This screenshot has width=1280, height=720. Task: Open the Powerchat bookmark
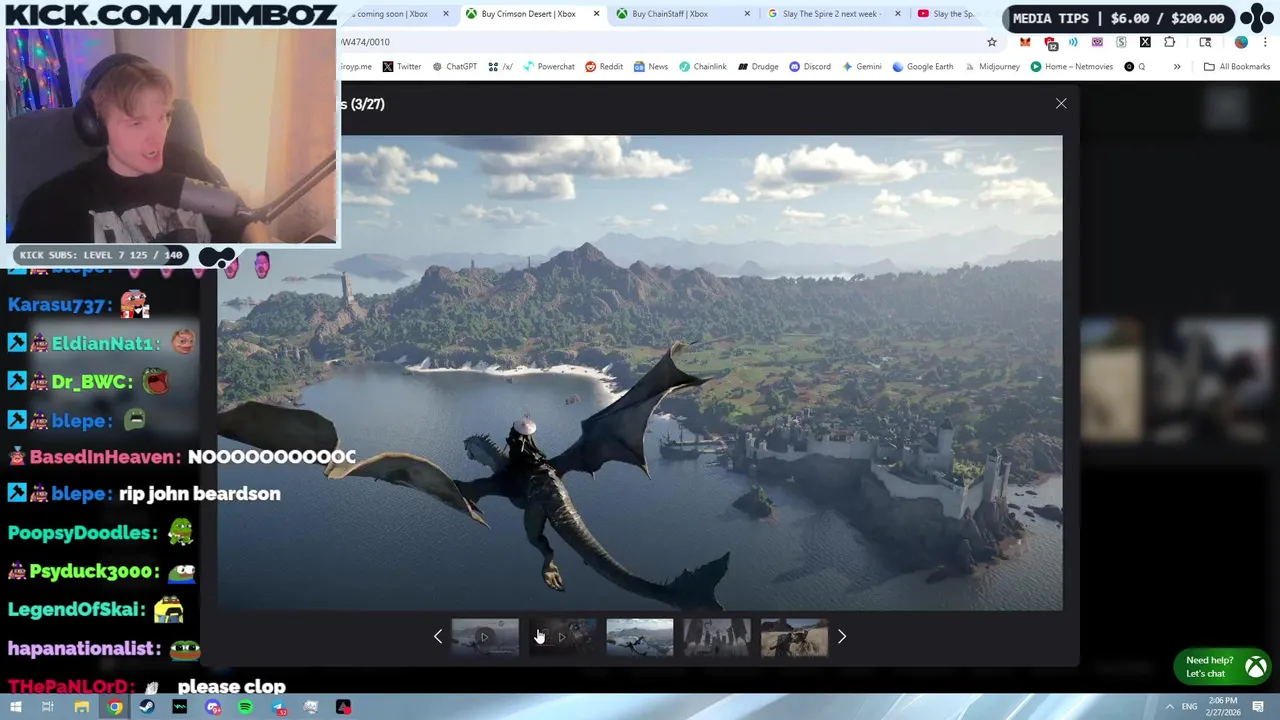pyautogui.click(x=548, y=67)
